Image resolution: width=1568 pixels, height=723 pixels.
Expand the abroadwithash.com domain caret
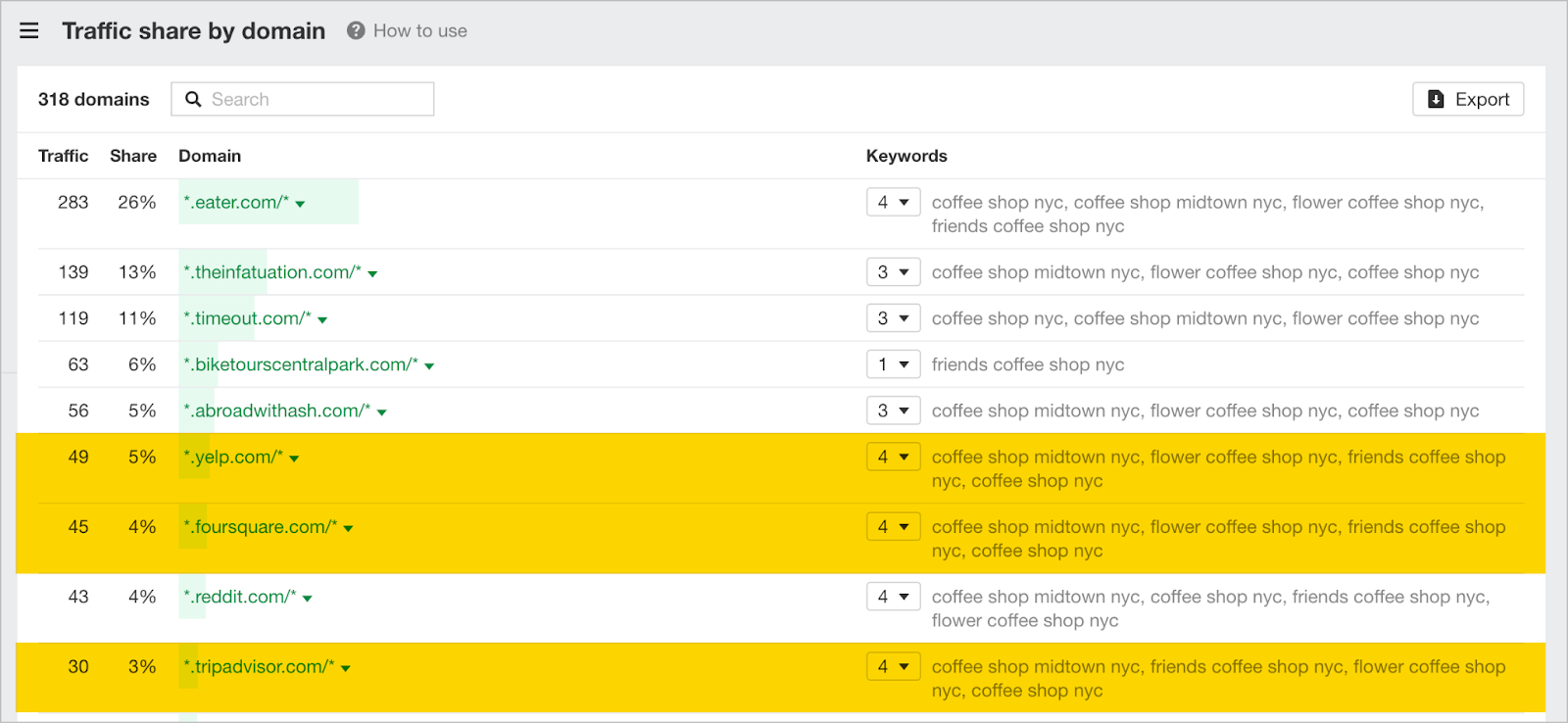[x=382, y=412]
